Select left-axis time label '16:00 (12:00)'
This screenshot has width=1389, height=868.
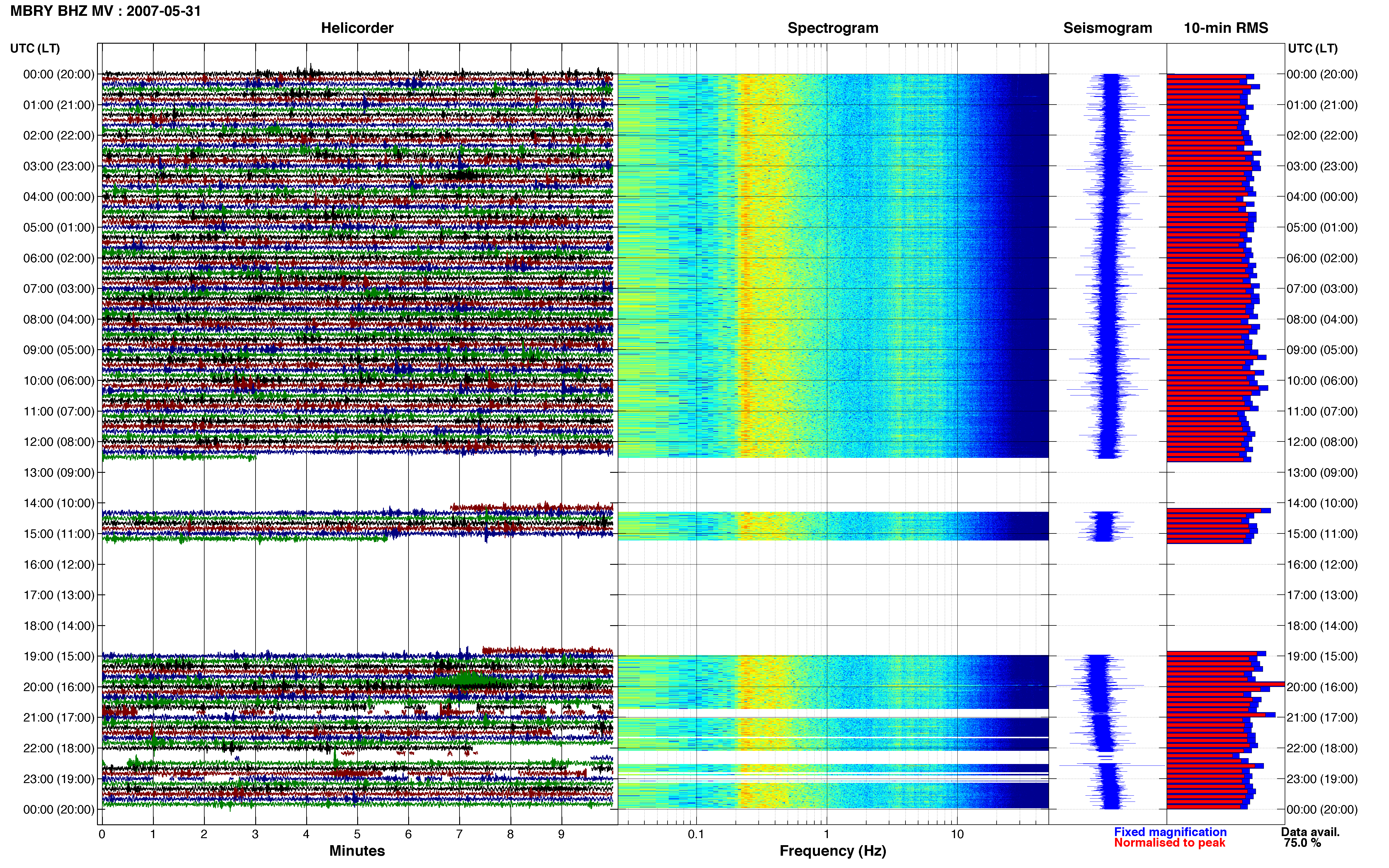click(59, 564)
